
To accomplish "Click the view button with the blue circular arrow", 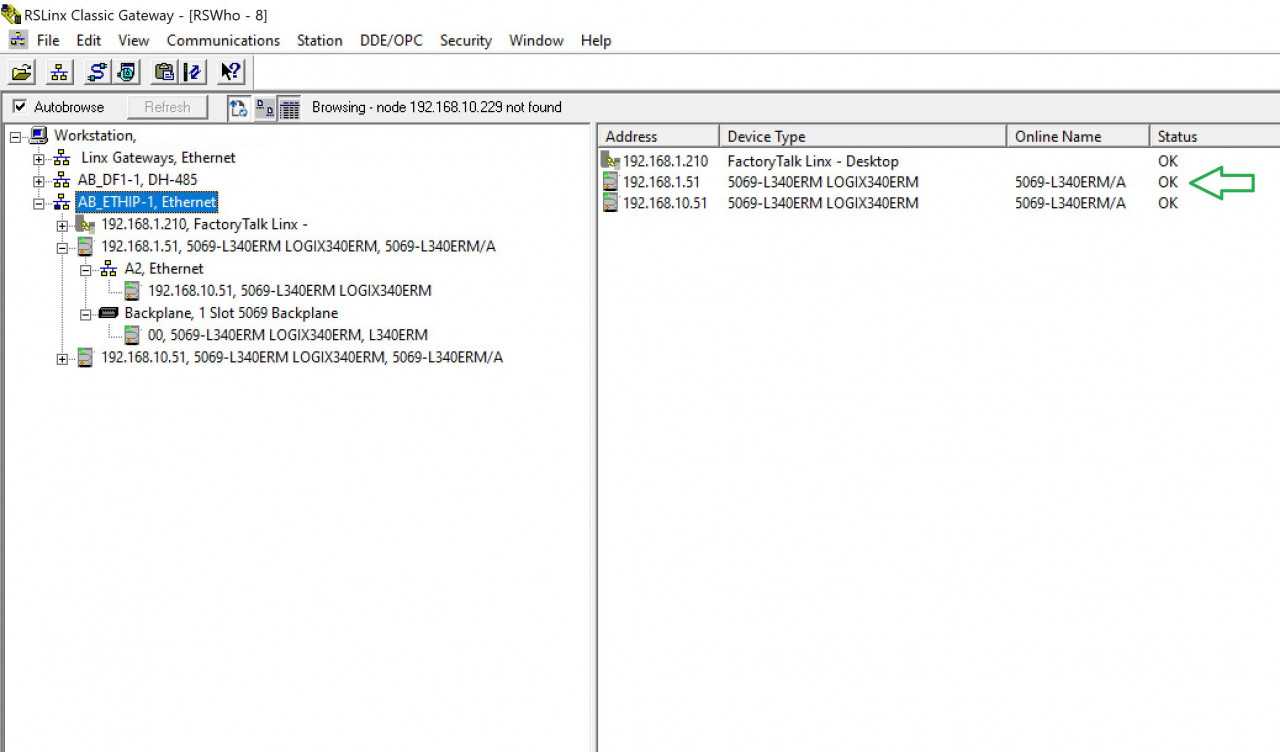I will pos(239,108).
